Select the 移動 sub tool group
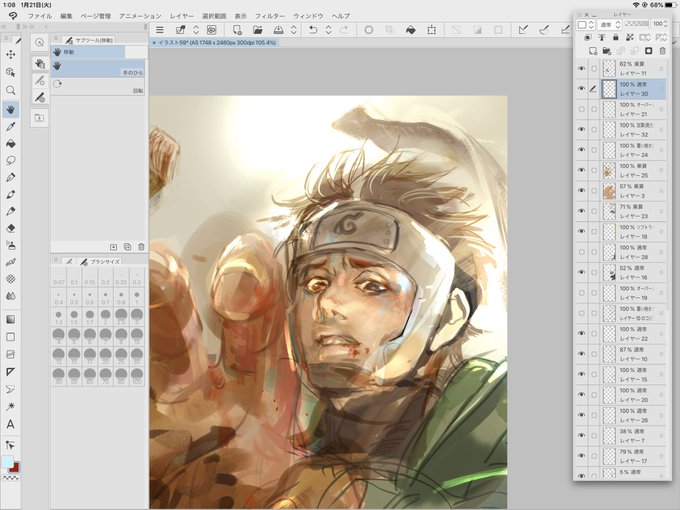 [x=88, y=52]
